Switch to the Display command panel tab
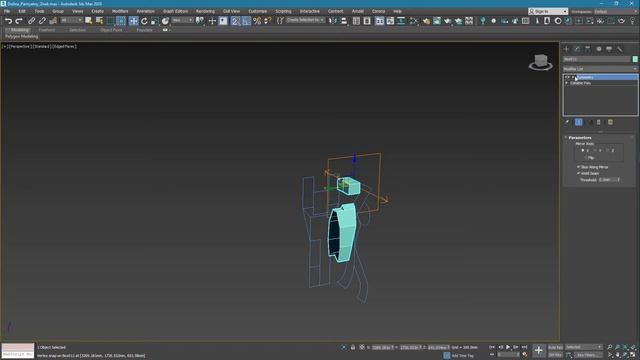This screenshot has width=640, height=360. 609,49
